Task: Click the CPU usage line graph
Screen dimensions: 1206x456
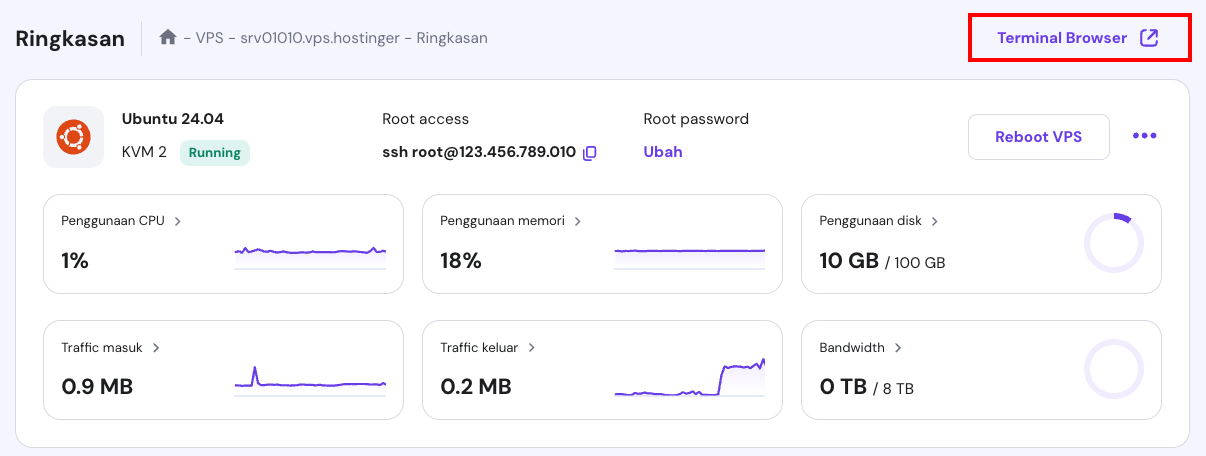Action: [310, 254]
